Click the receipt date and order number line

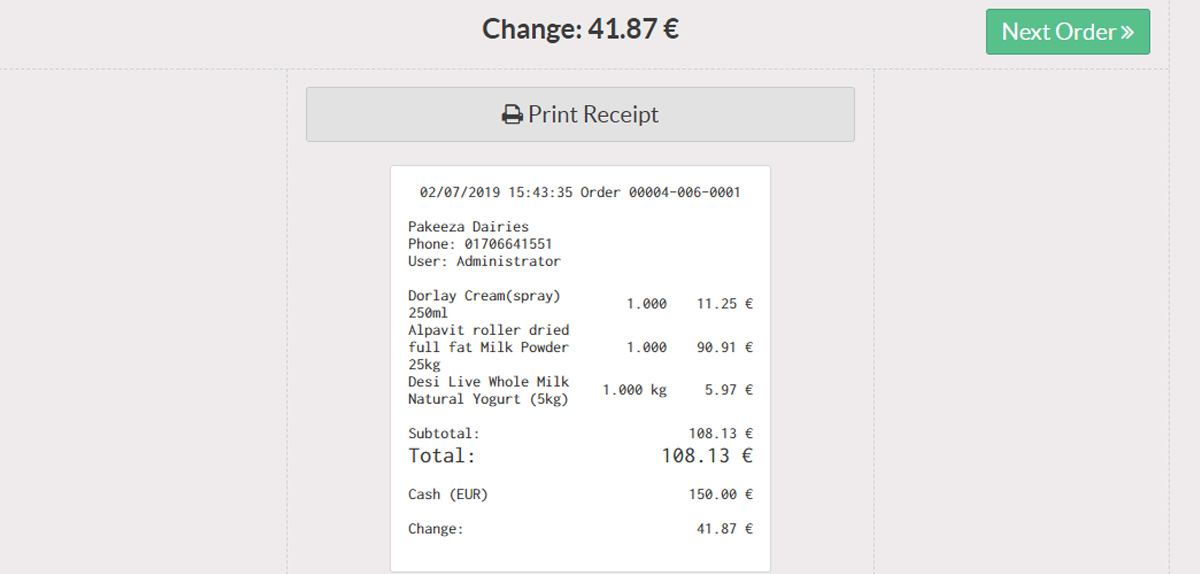[x=580, y=192]
